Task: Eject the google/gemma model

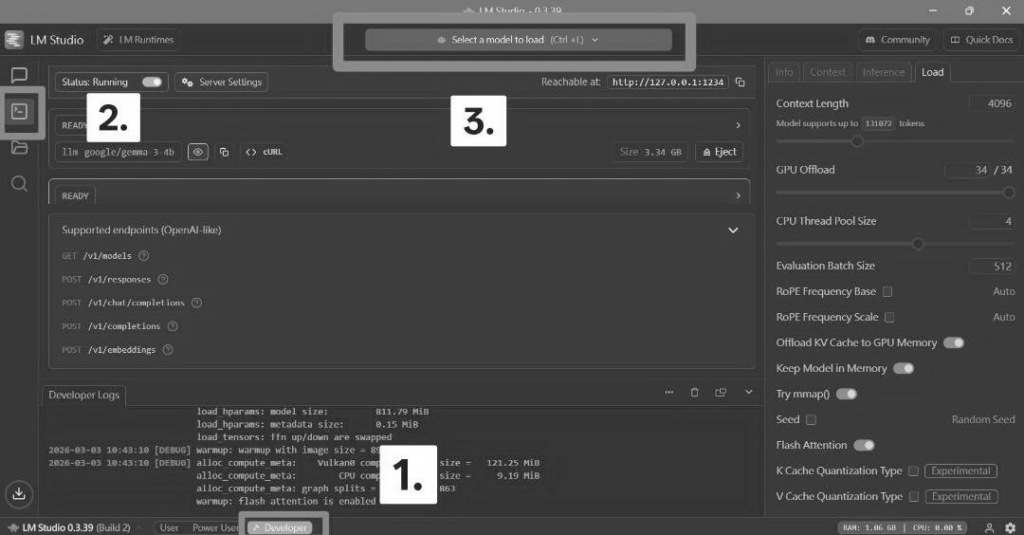Action: pos(719,152)
